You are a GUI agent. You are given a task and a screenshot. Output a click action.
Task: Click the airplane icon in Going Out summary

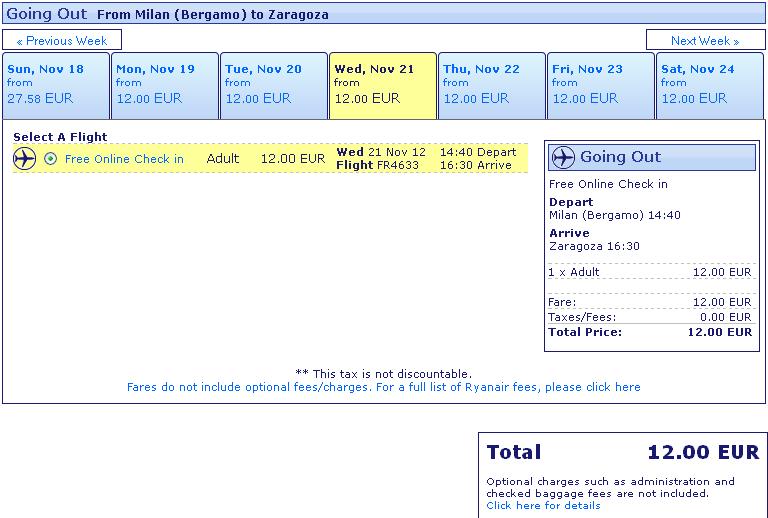[563, 157]
